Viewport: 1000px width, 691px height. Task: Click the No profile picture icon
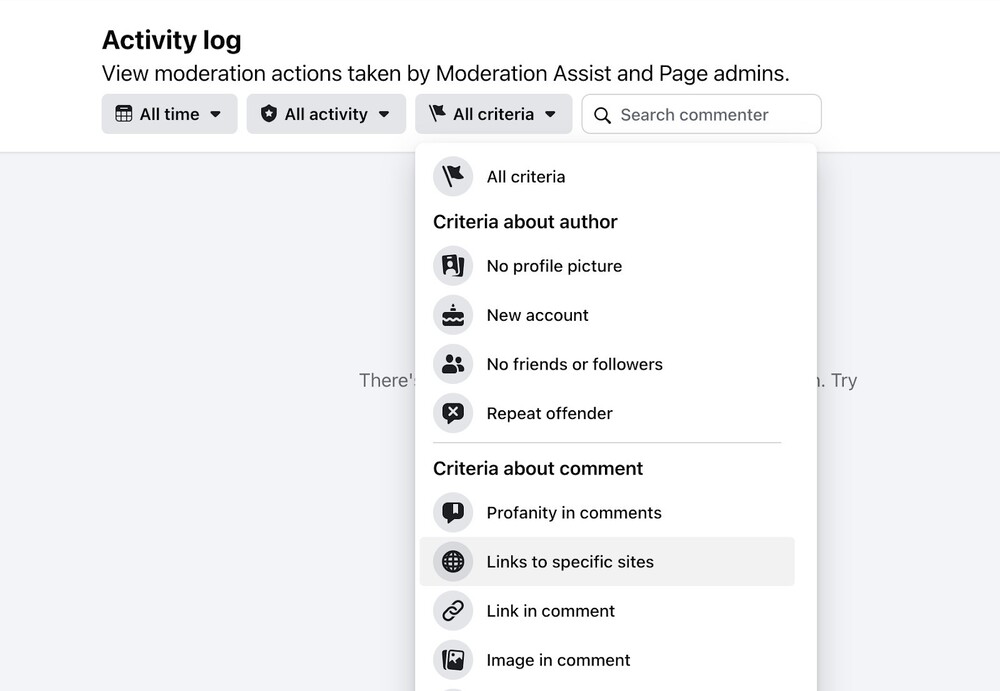[453, 266]
